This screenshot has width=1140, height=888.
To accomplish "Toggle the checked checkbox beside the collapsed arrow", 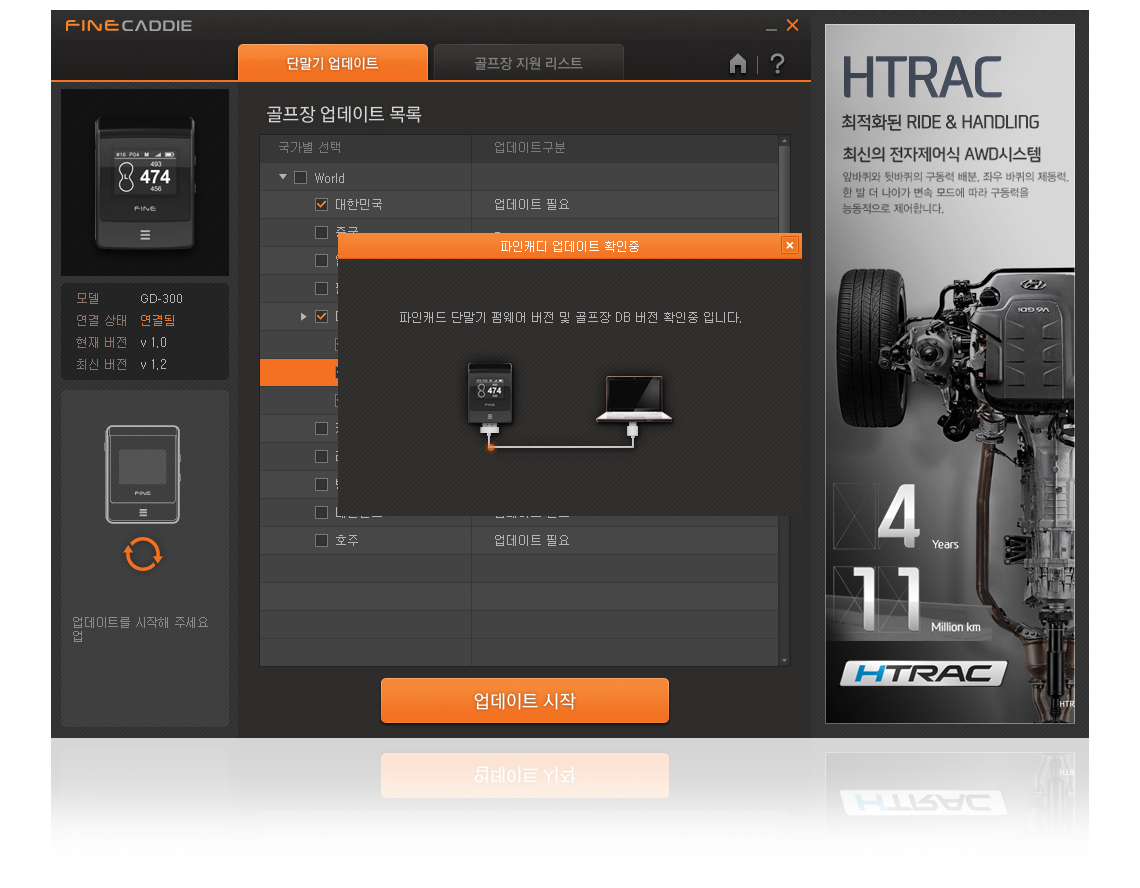I will [x=321, y=316].
